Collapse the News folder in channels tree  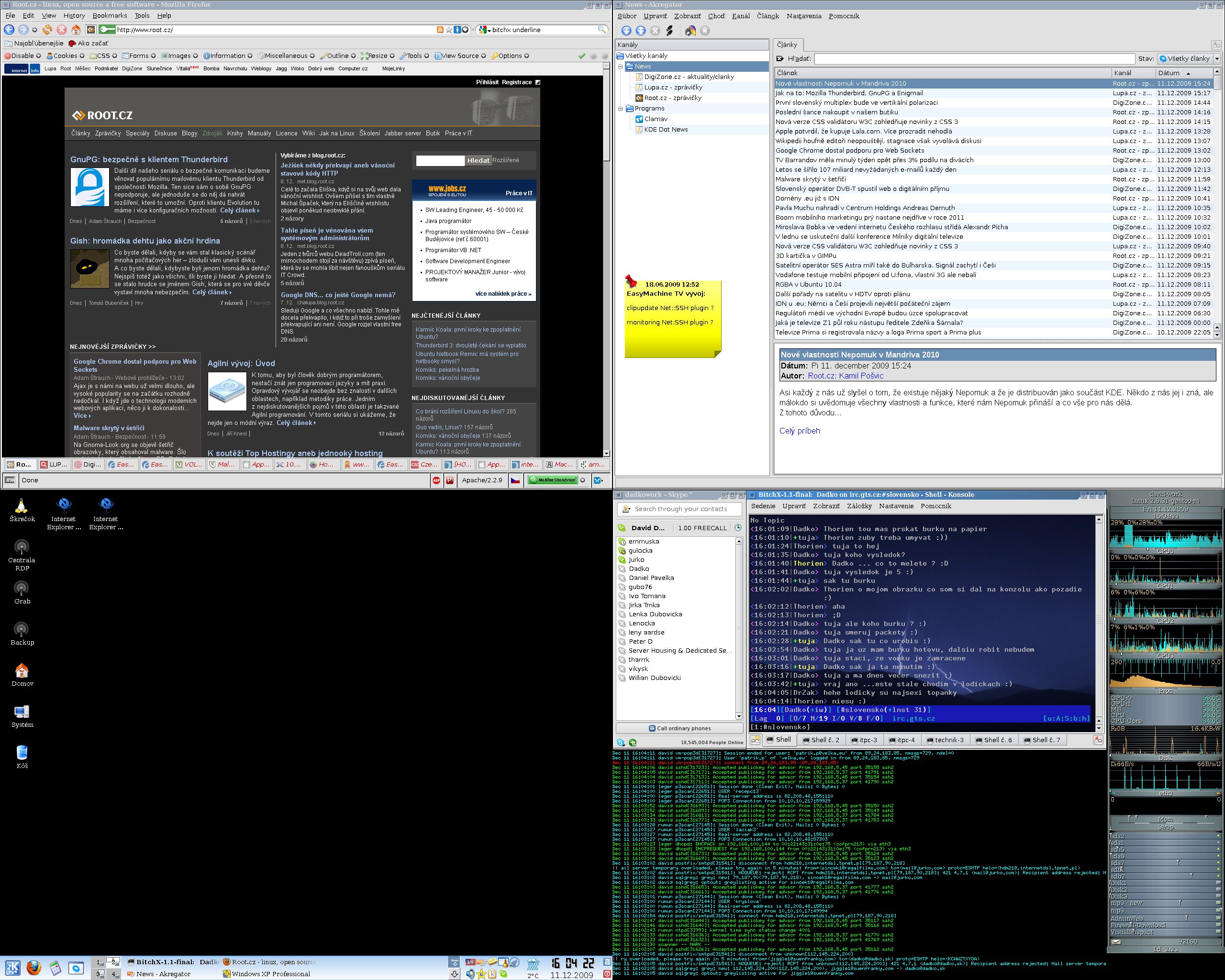(x=621, y=67)
